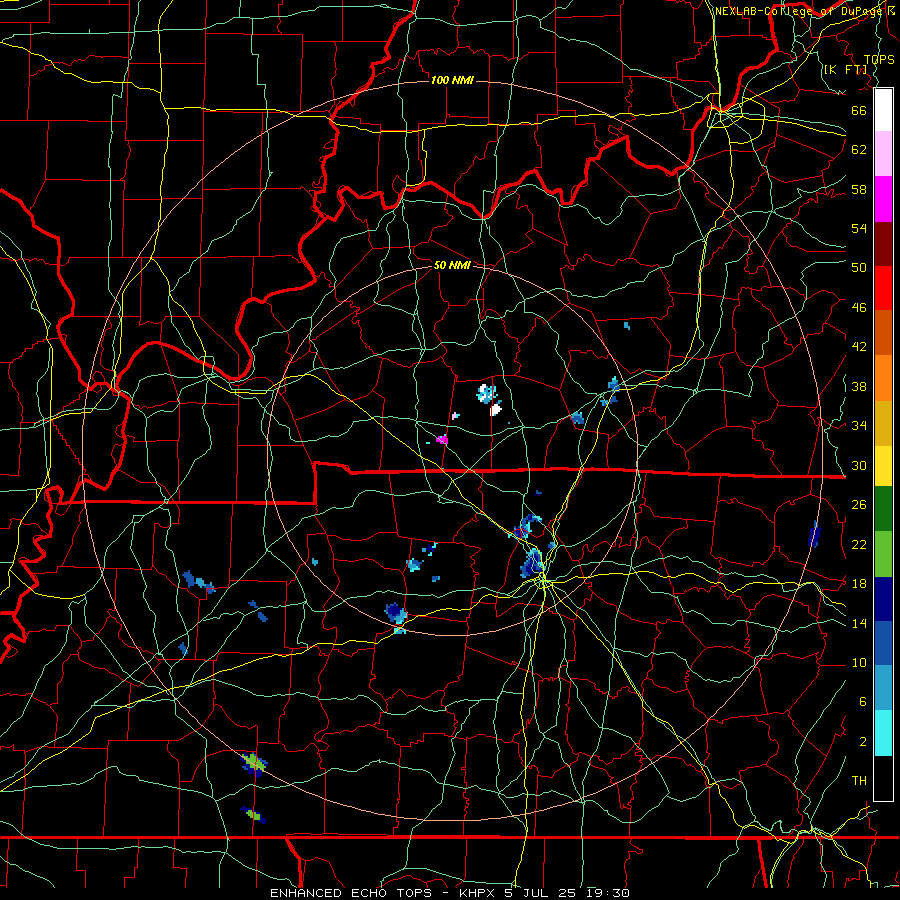Select the light green legend swatch

[883, 553]
